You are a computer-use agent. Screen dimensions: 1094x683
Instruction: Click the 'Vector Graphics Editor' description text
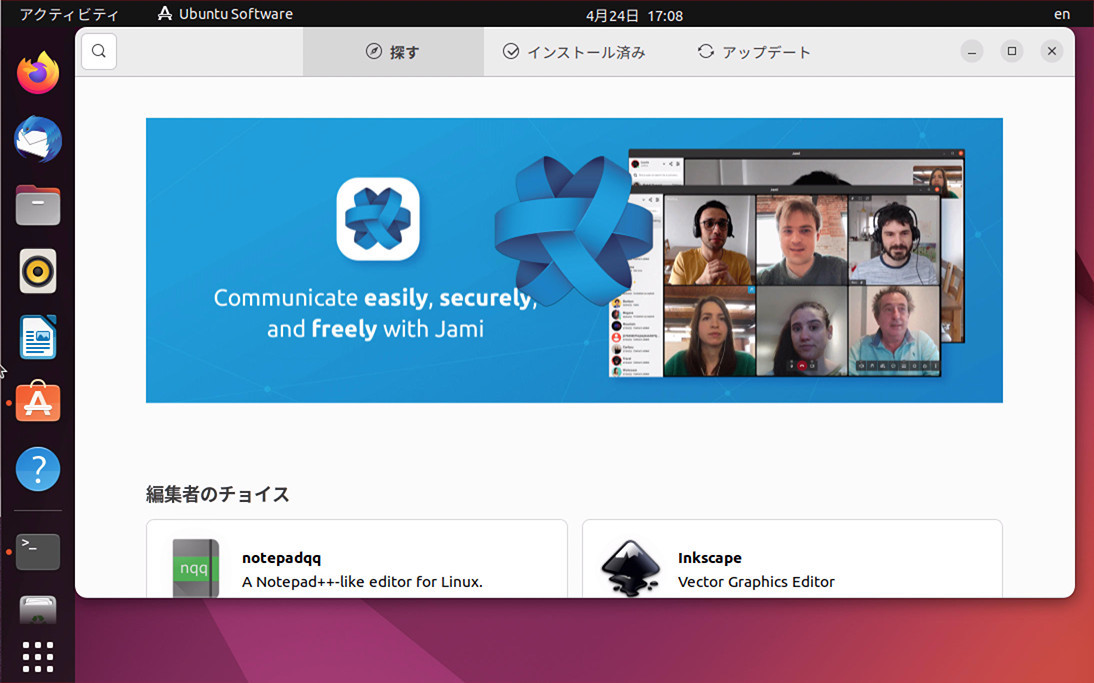[756, 582]
